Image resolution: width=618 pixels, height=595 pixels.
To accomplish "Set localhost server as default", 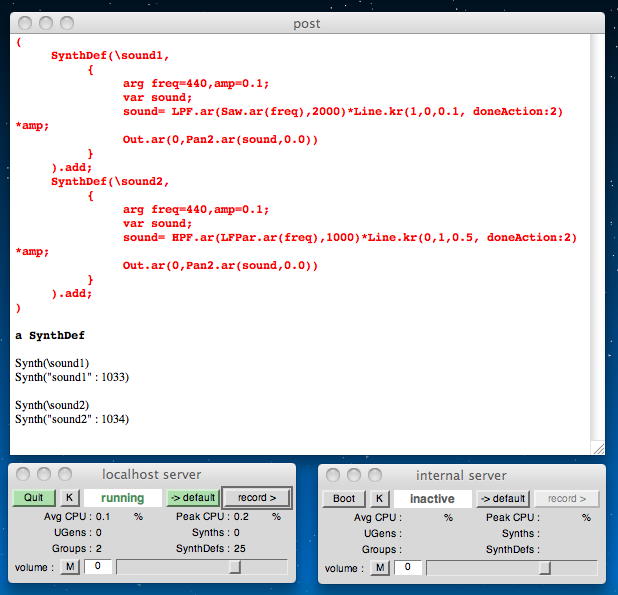I will 190,498.
